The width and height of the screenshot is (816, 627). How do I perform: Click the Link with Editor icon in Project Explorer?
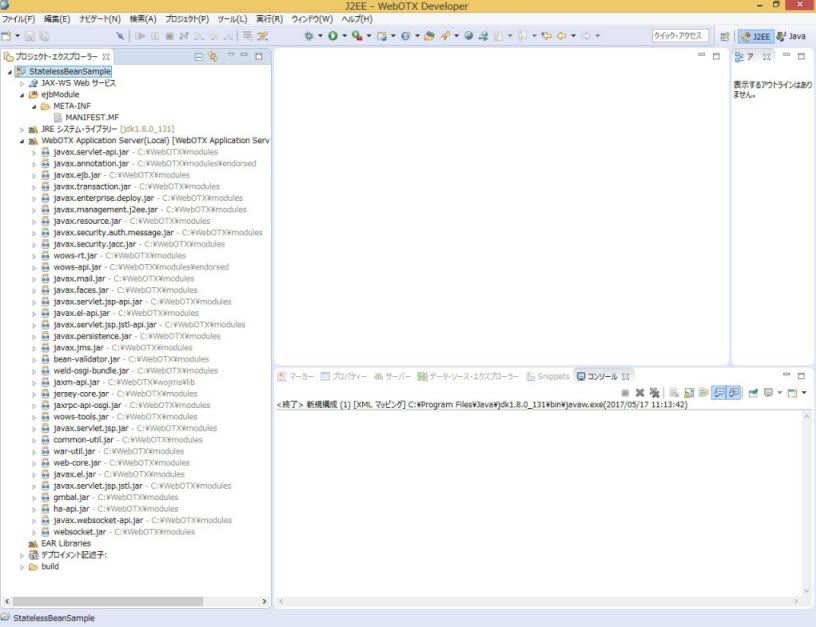click(x=212, y=56)
